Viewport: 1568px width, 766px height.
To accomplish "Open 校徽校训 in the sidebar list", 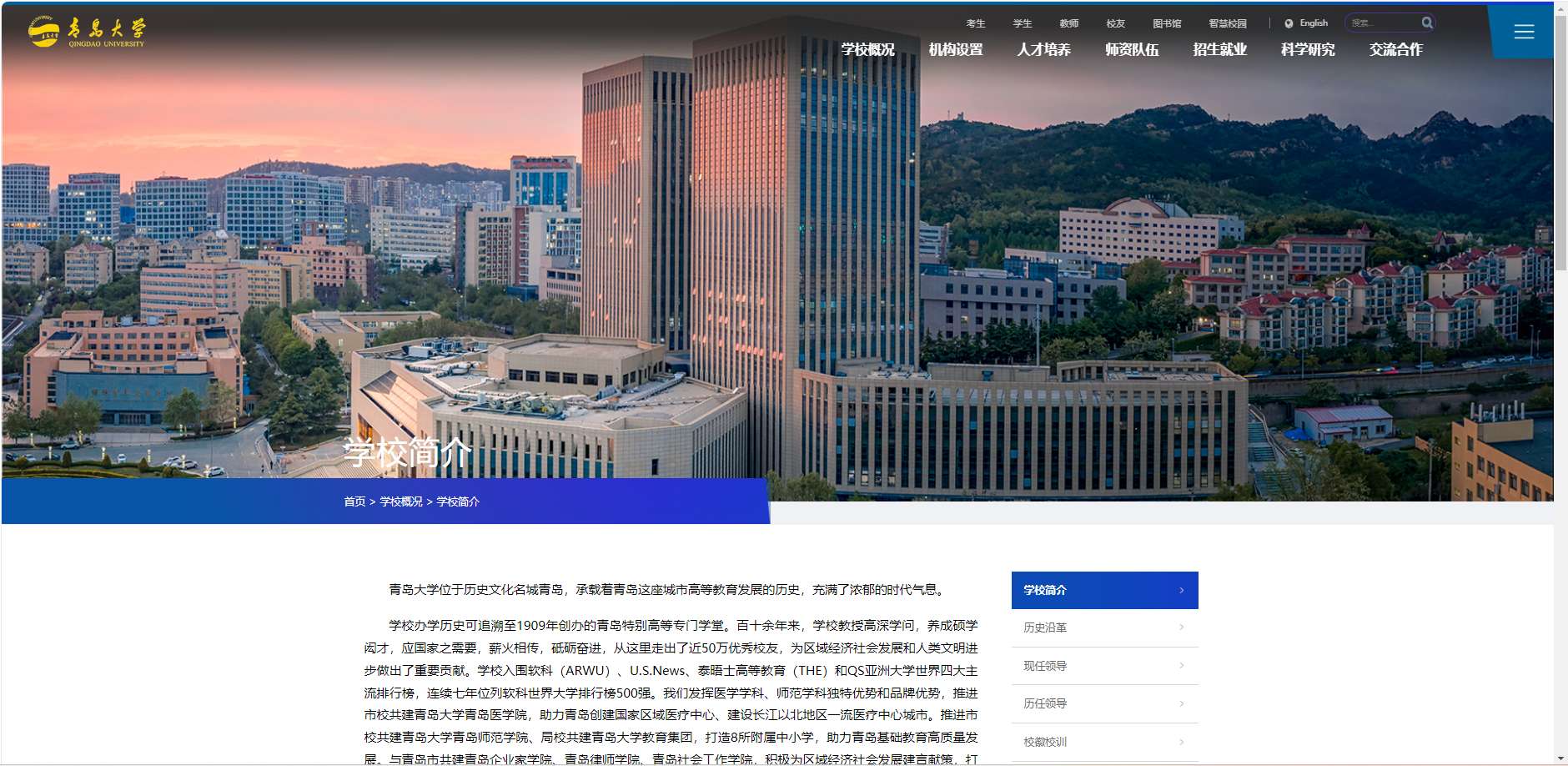I will (x=1045, y=742).
